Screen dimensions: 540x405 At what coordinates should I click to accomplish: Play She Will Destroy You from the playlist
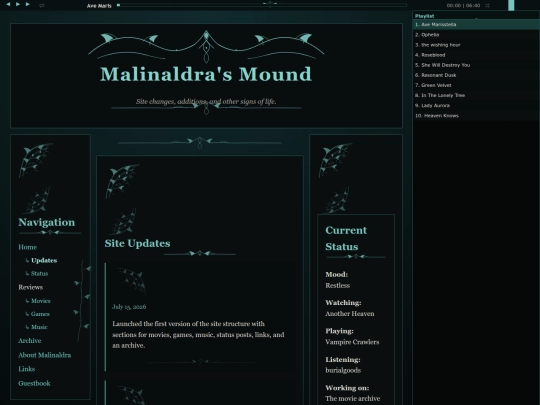click(476, 65)
